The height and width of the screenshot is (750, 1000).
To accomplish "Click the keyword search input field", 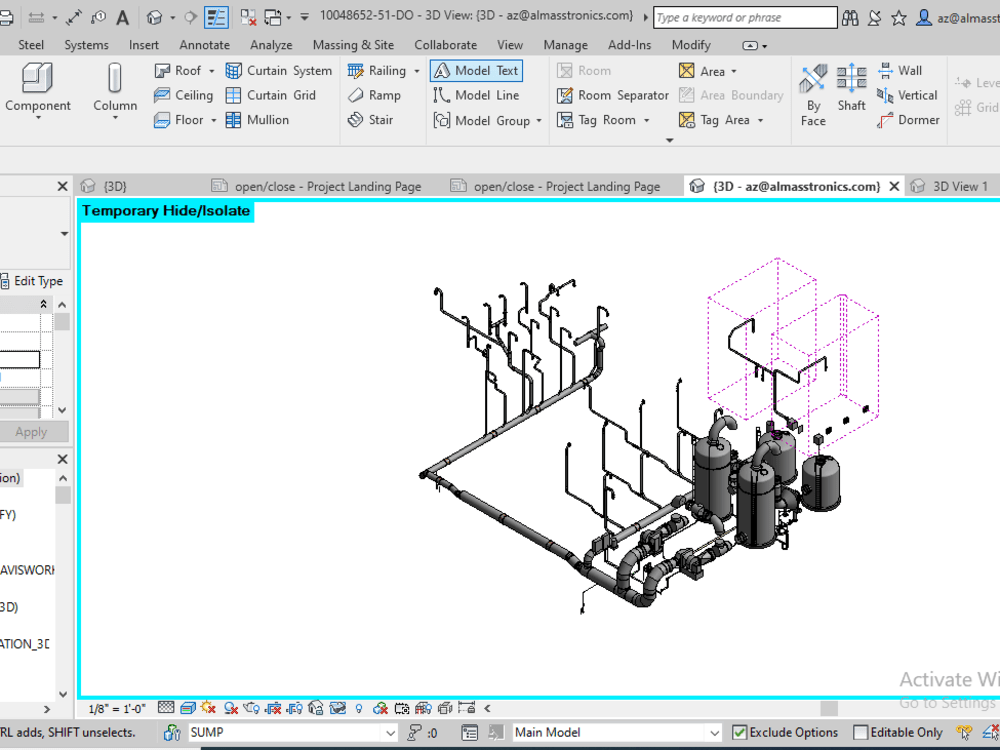I will pyautogui.click(x=745, y=17).
